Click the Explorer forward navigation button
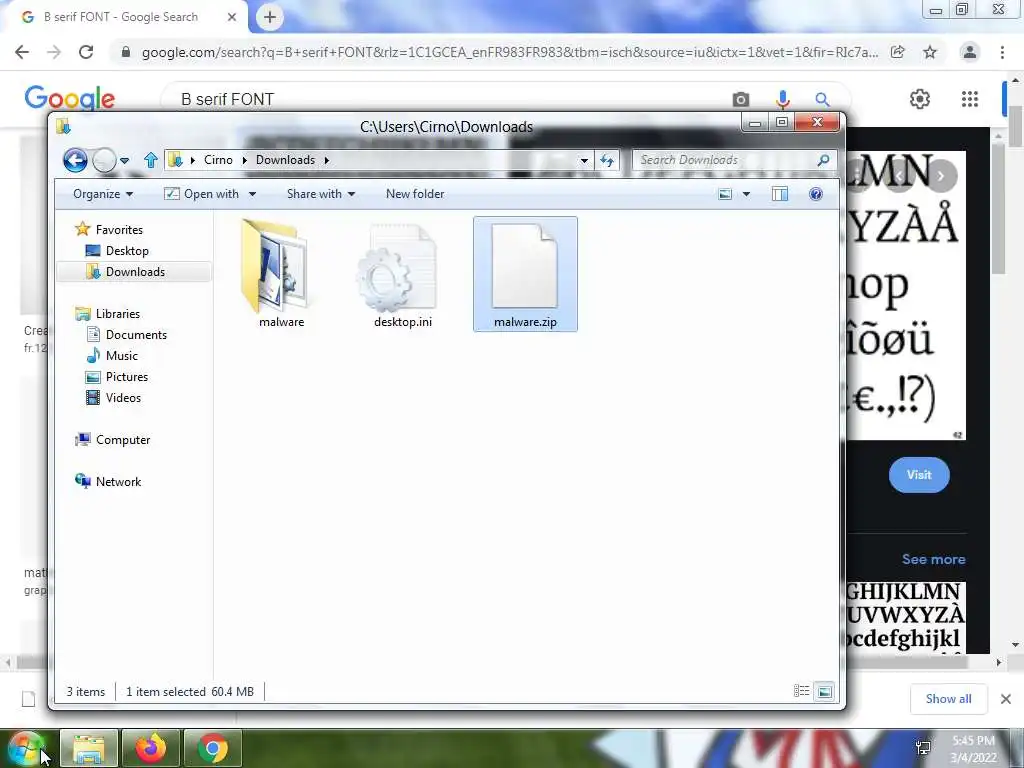Viewport: 1024px width, 768px height. pos(104,160)
